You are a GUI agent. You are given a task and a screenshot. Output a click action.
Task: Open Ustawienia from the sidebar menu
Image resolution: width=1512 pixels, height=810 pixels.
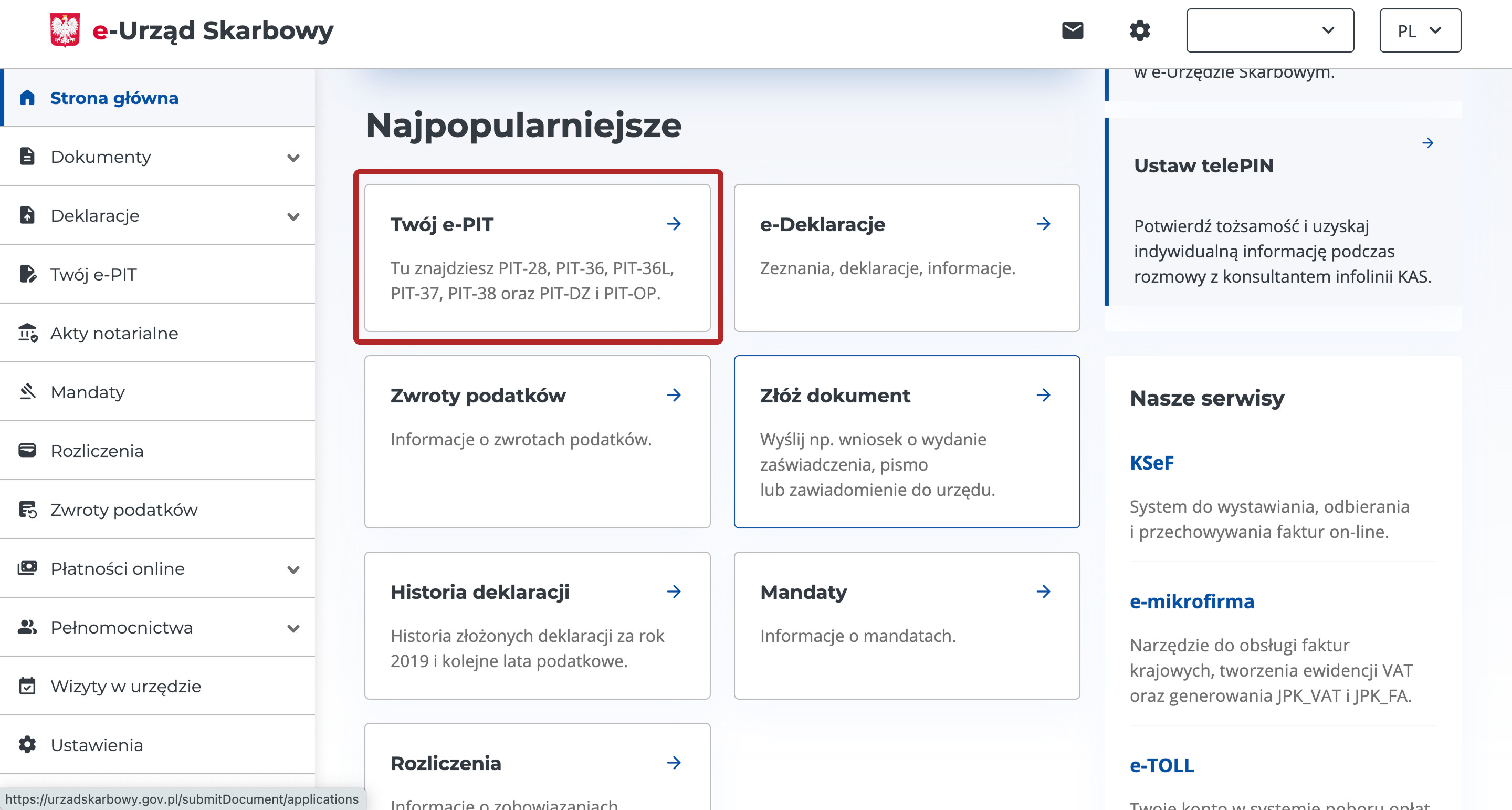coord(97,745)
